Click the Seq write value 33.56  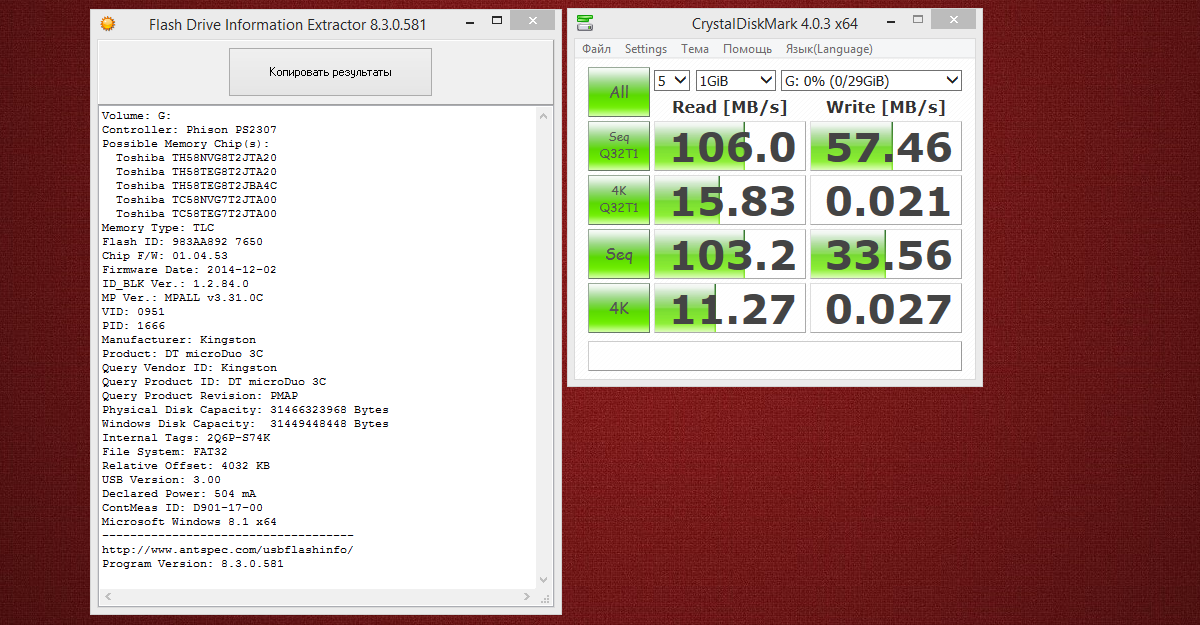(x=886, y=255)
